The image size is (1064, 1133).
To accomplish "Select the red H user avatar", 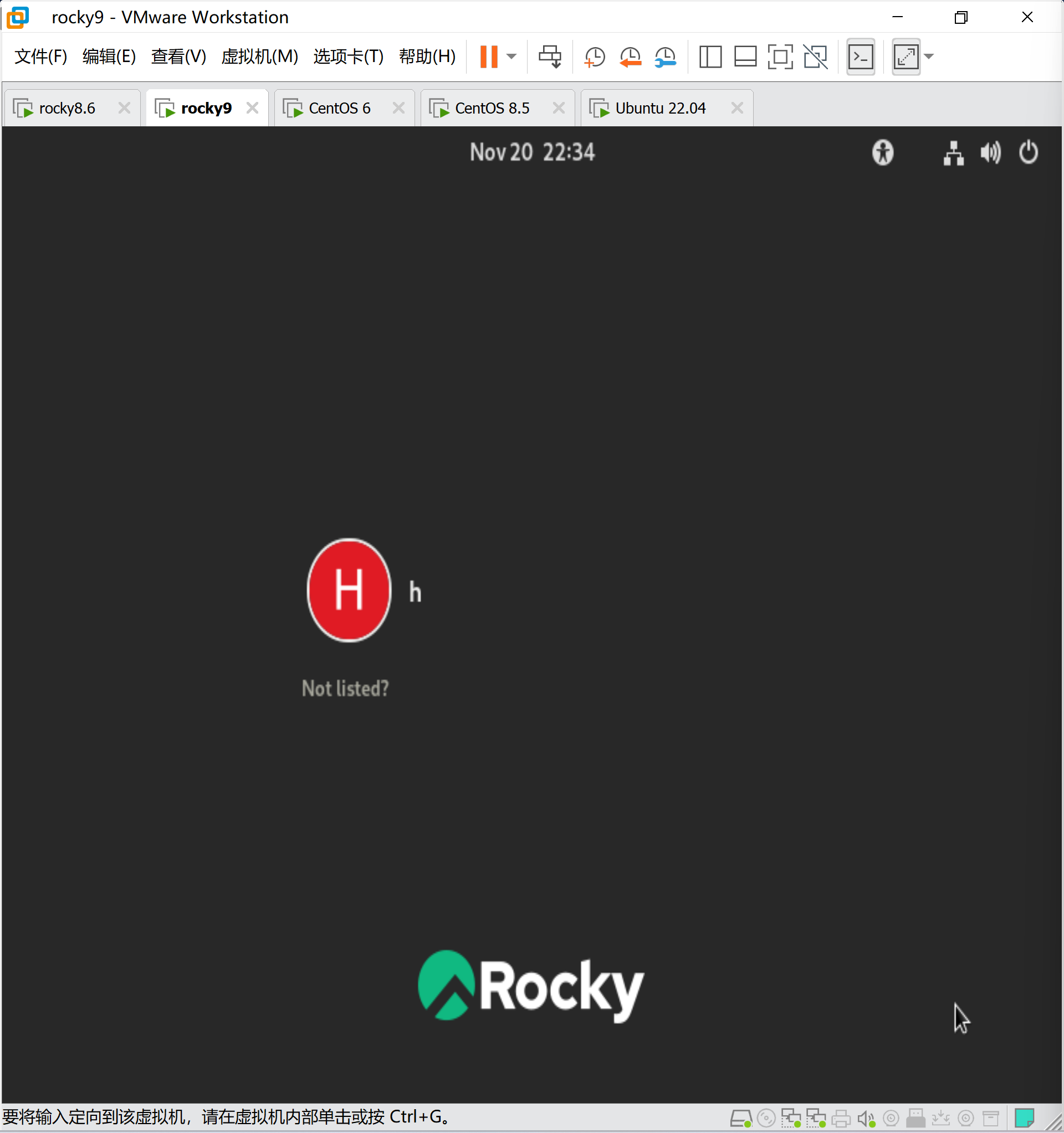I will (x=349, y=591).
